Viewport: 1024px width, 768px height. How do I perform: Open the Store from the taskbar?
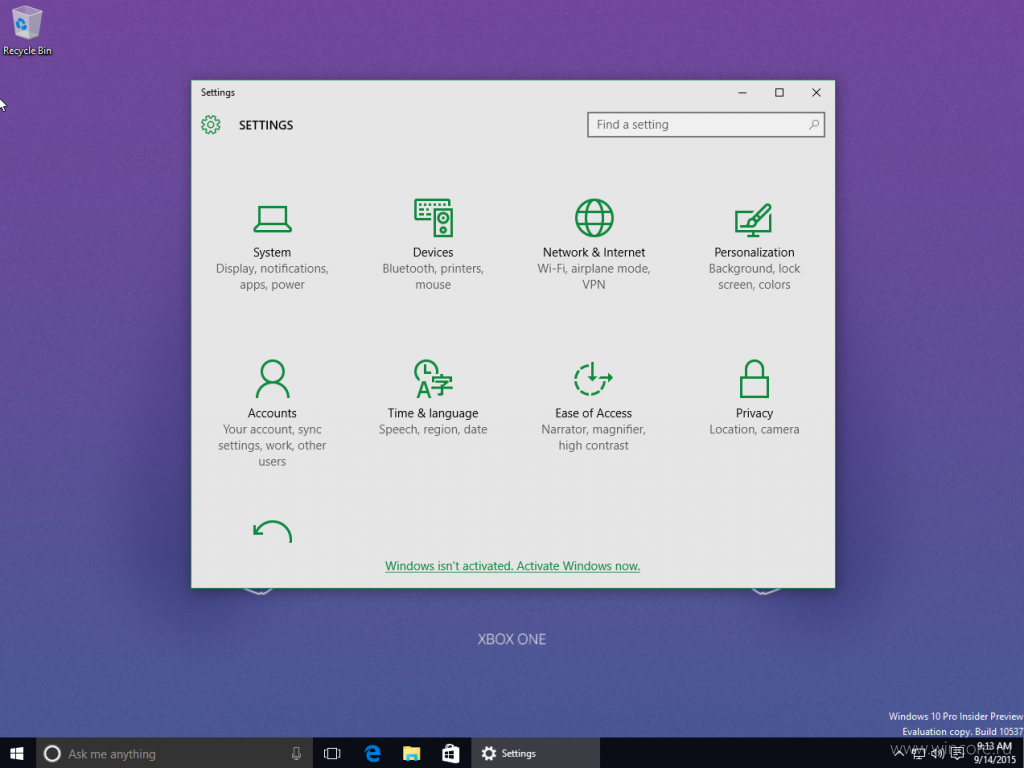pyautogui.click(x=451, y=754)
